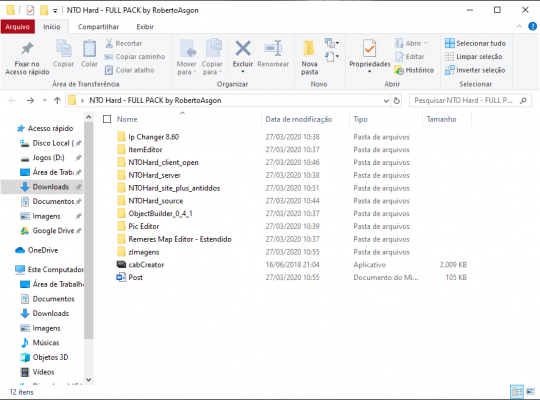The image size is (540, 400).
Task: Click the Copiar ribbon icon
Action: tap(63, 54)
